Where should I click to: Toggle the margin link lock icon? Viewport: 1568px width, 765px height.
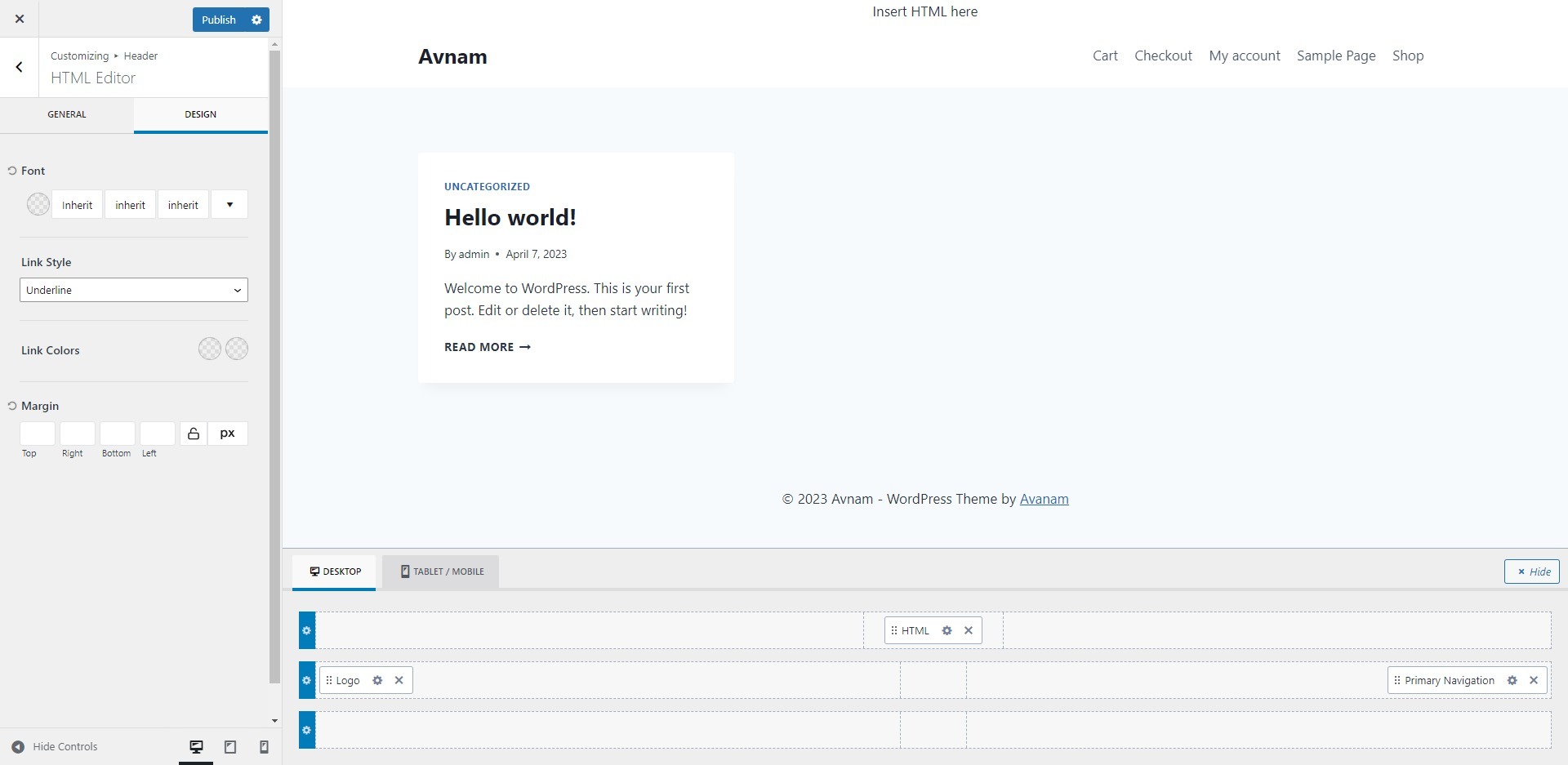[194, 434]
